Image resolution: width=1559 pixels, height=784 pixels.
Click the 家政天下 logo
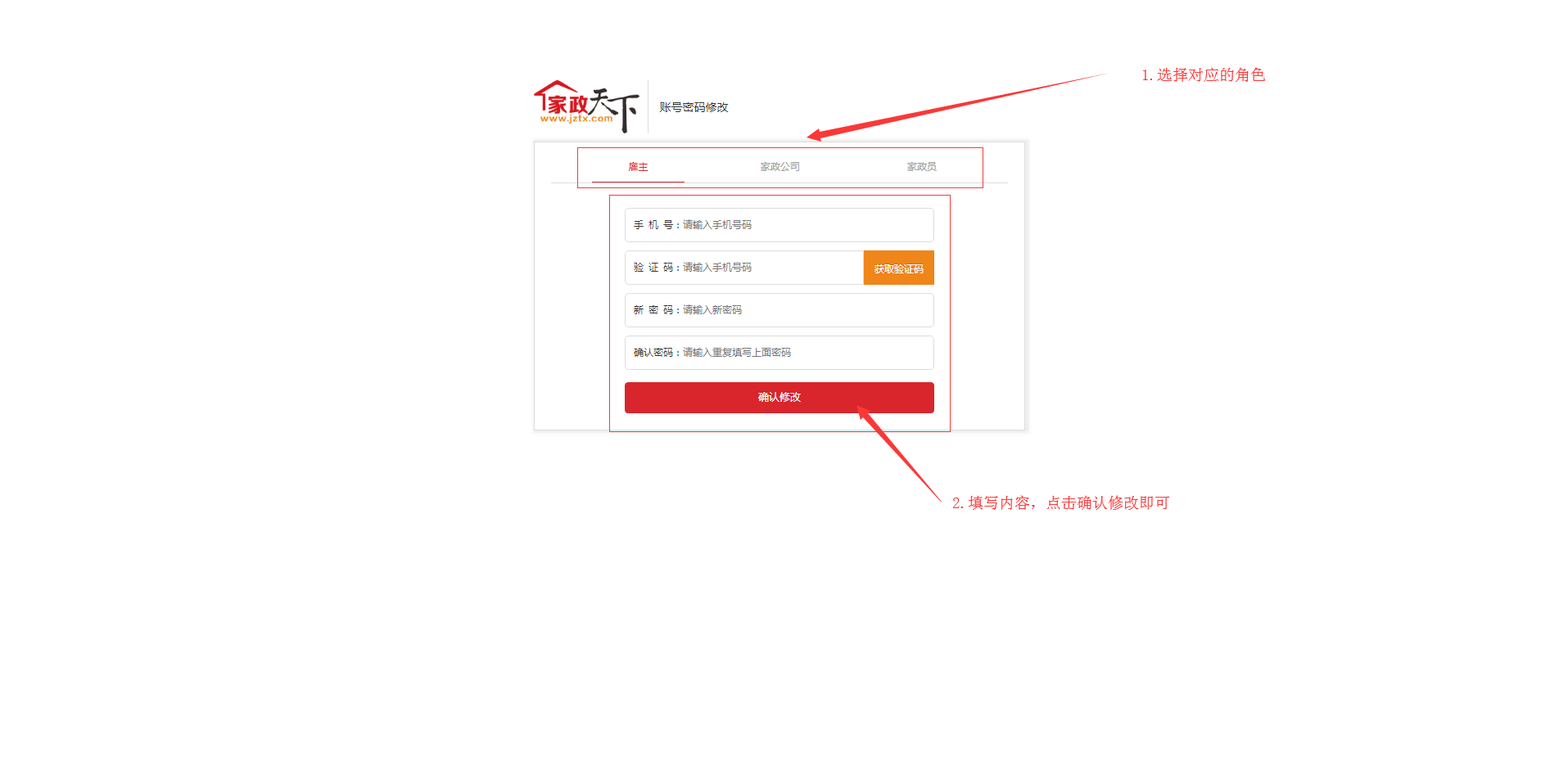click(x=586, y=106)
